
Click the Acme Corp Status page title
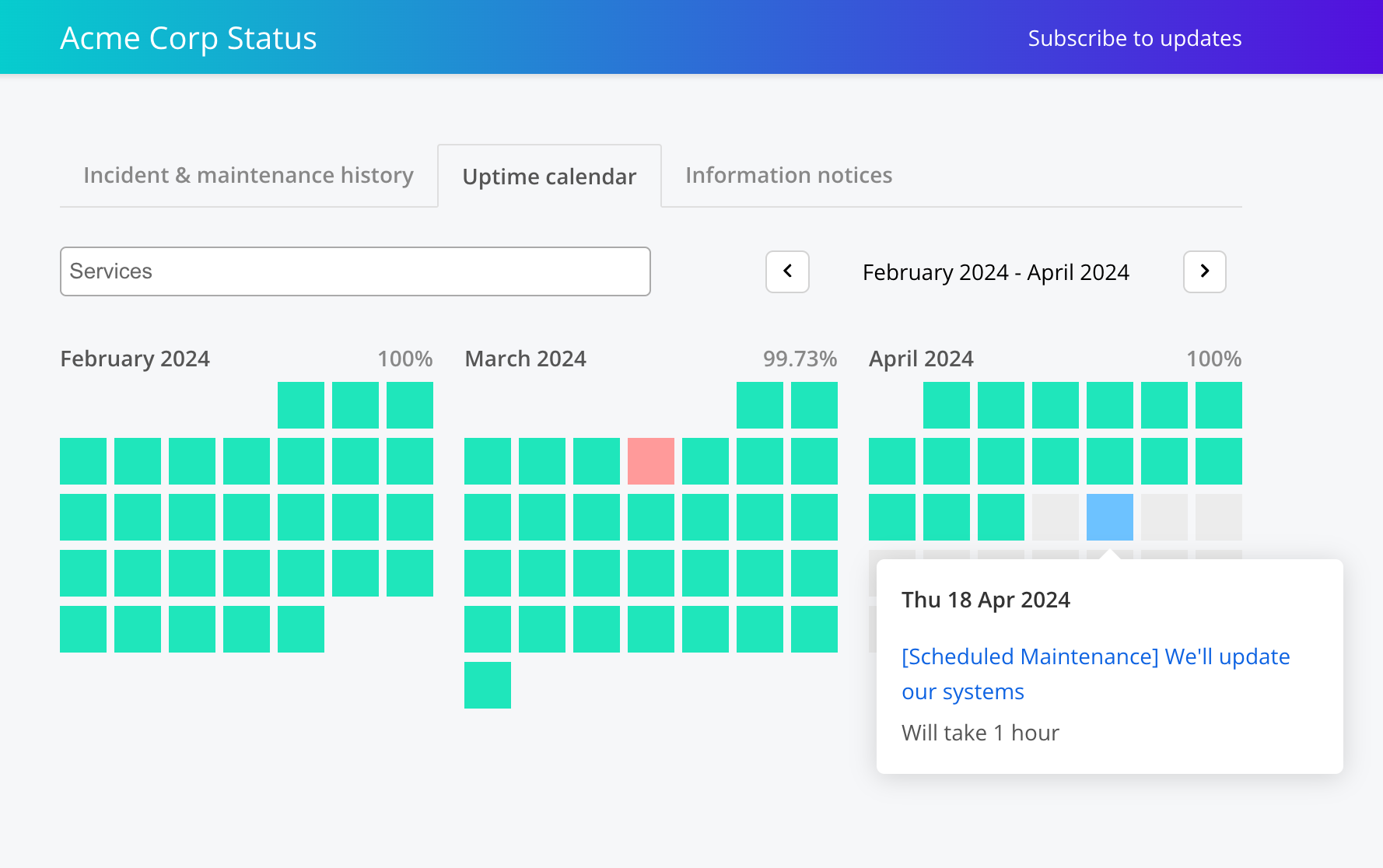(188, 38)
